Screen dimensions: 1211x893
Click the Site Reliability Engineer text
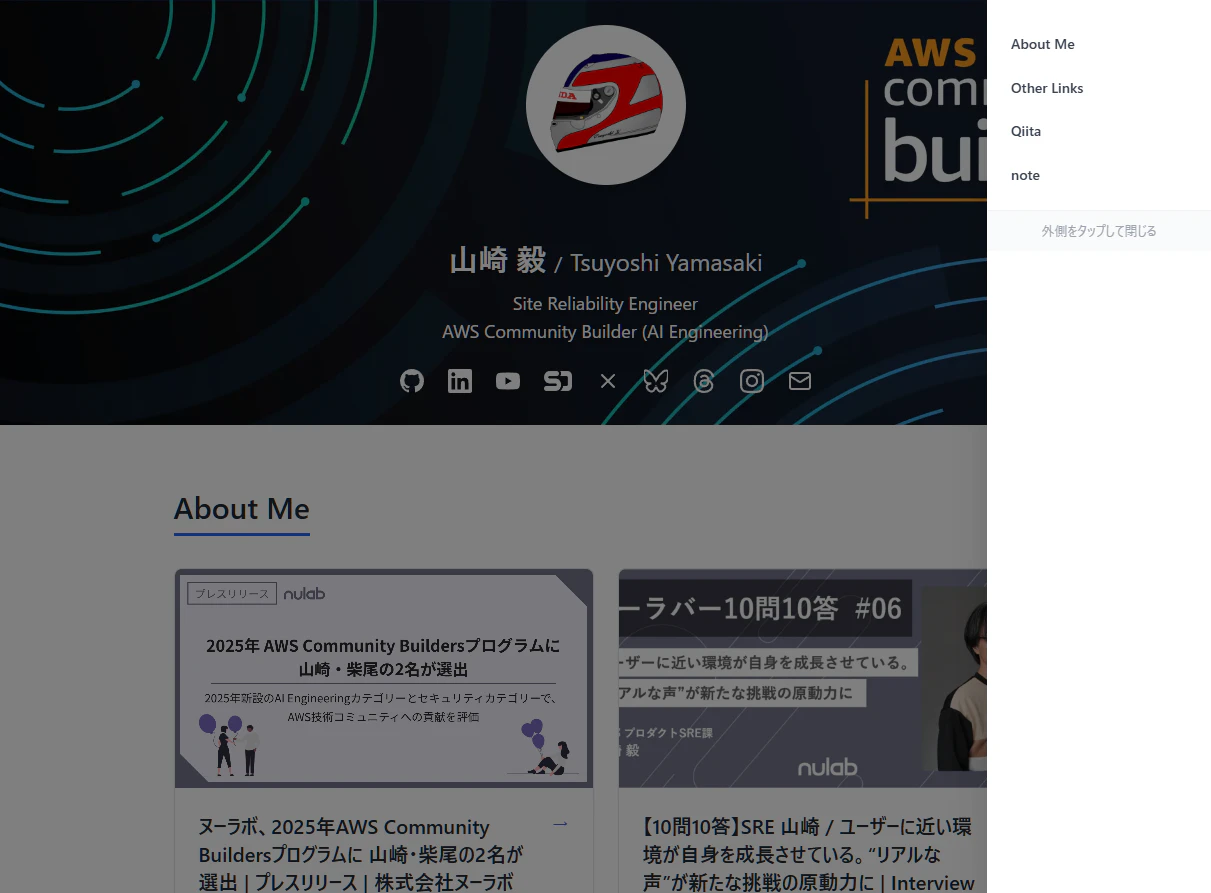pos(606,304)
